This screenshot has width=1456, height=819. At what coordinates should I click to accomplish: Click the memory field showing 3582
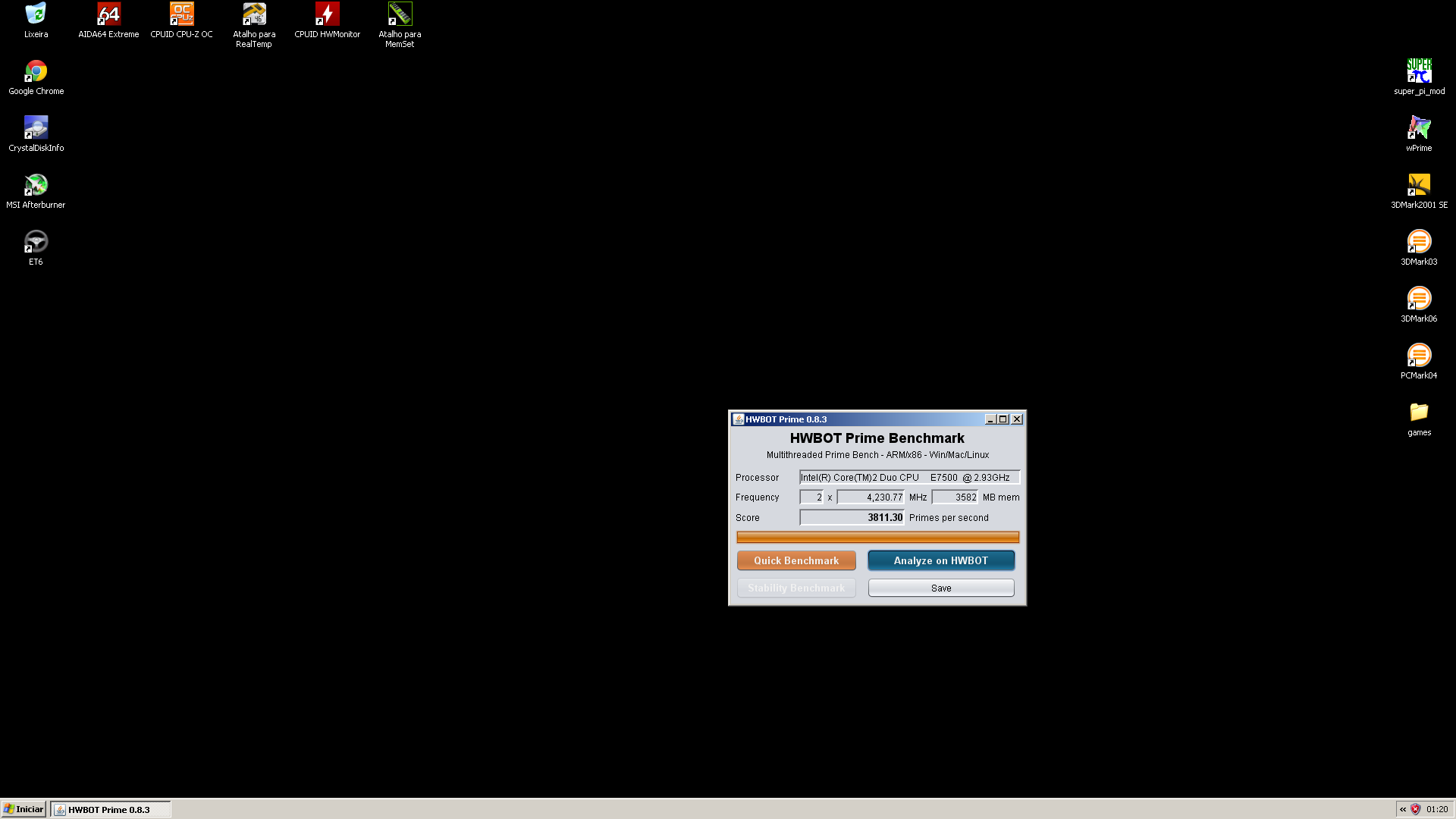(x=955, y=497)
